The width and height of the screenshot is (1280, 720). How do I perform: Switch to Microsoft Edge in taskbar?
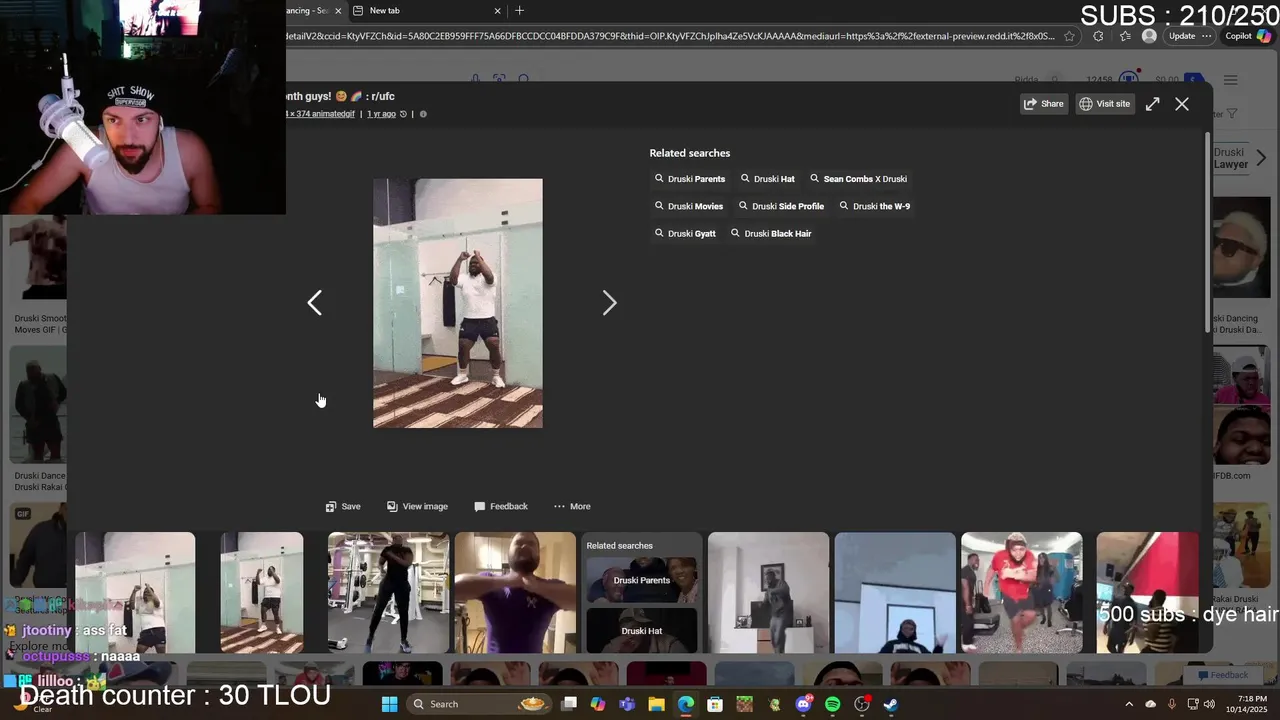tap(685, 704)
